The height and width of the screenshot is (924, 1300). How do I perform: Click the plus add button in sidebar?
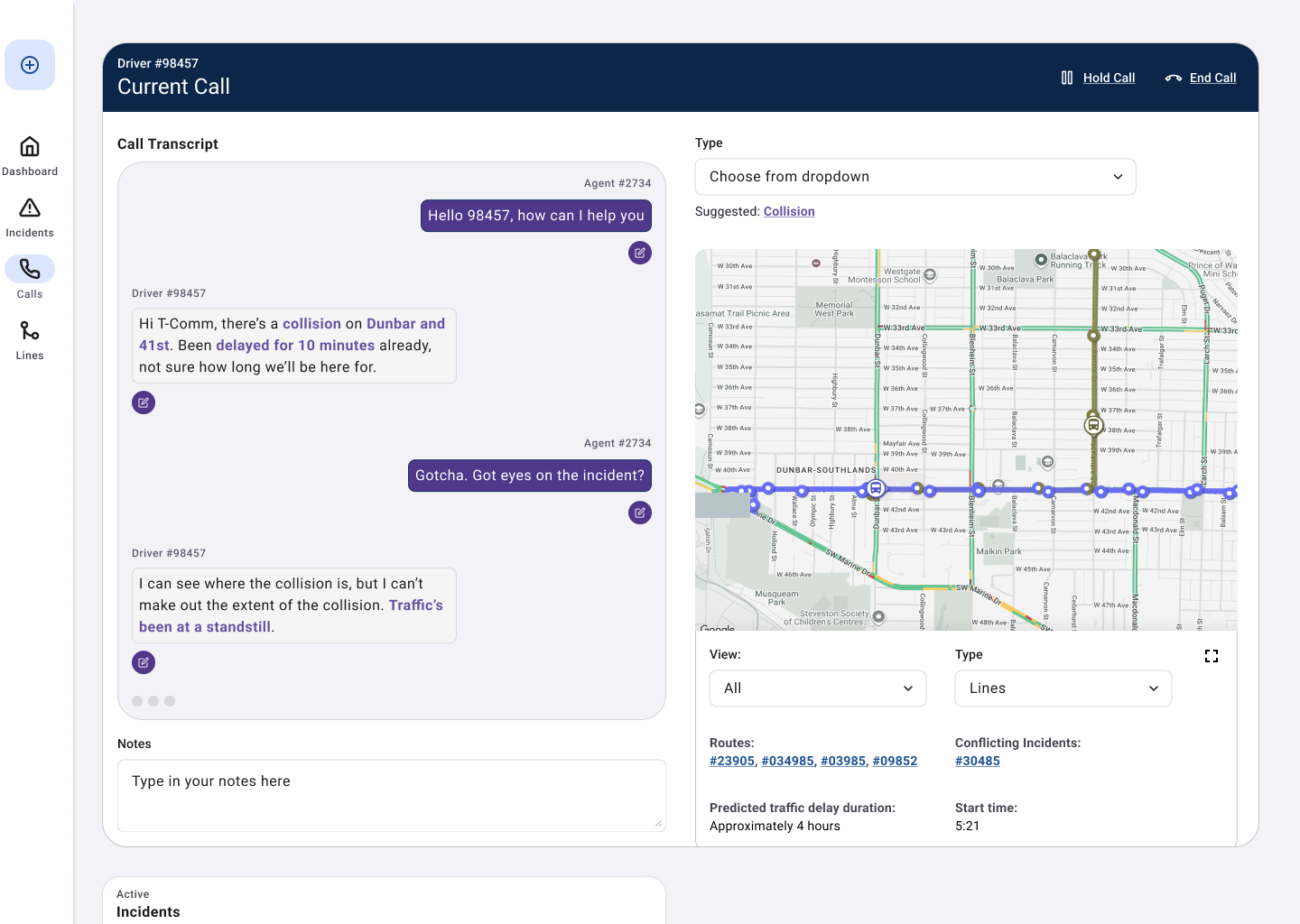click(30, 65)
